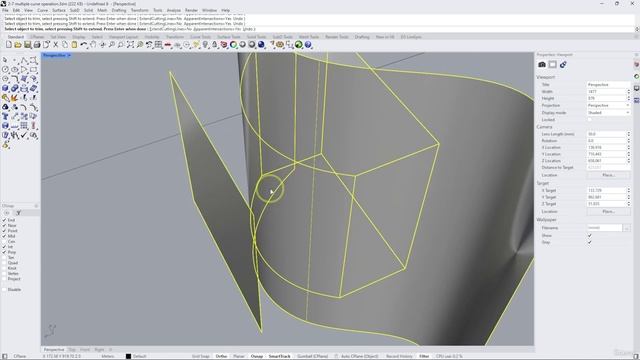Toggle SmartTrack in the status bar
Viewport: 640px width, 360px height.
click(279, 356)
